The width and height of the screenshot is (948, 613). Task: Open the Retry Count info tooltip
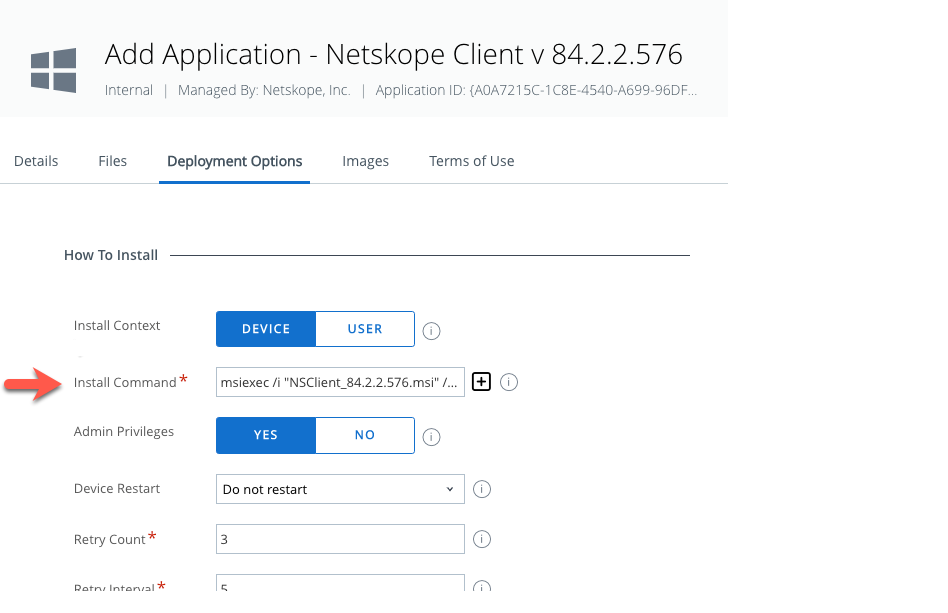coord(481,539)
